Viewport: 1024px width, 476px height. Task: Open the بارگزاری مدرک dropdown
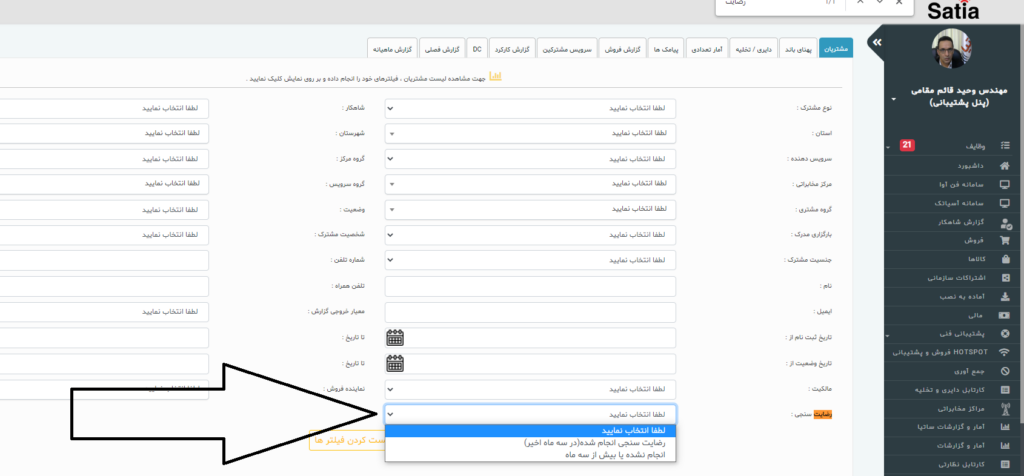click(x=530, y=234)
